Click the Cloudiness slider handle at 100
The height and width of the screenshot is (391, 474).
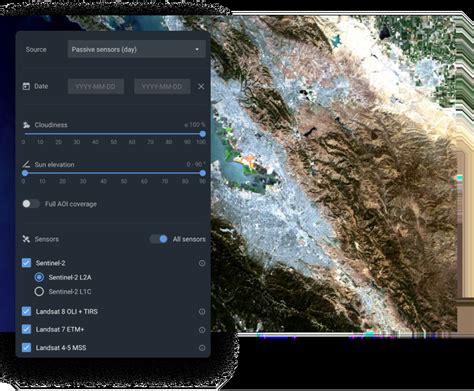(x=203, y=134)
